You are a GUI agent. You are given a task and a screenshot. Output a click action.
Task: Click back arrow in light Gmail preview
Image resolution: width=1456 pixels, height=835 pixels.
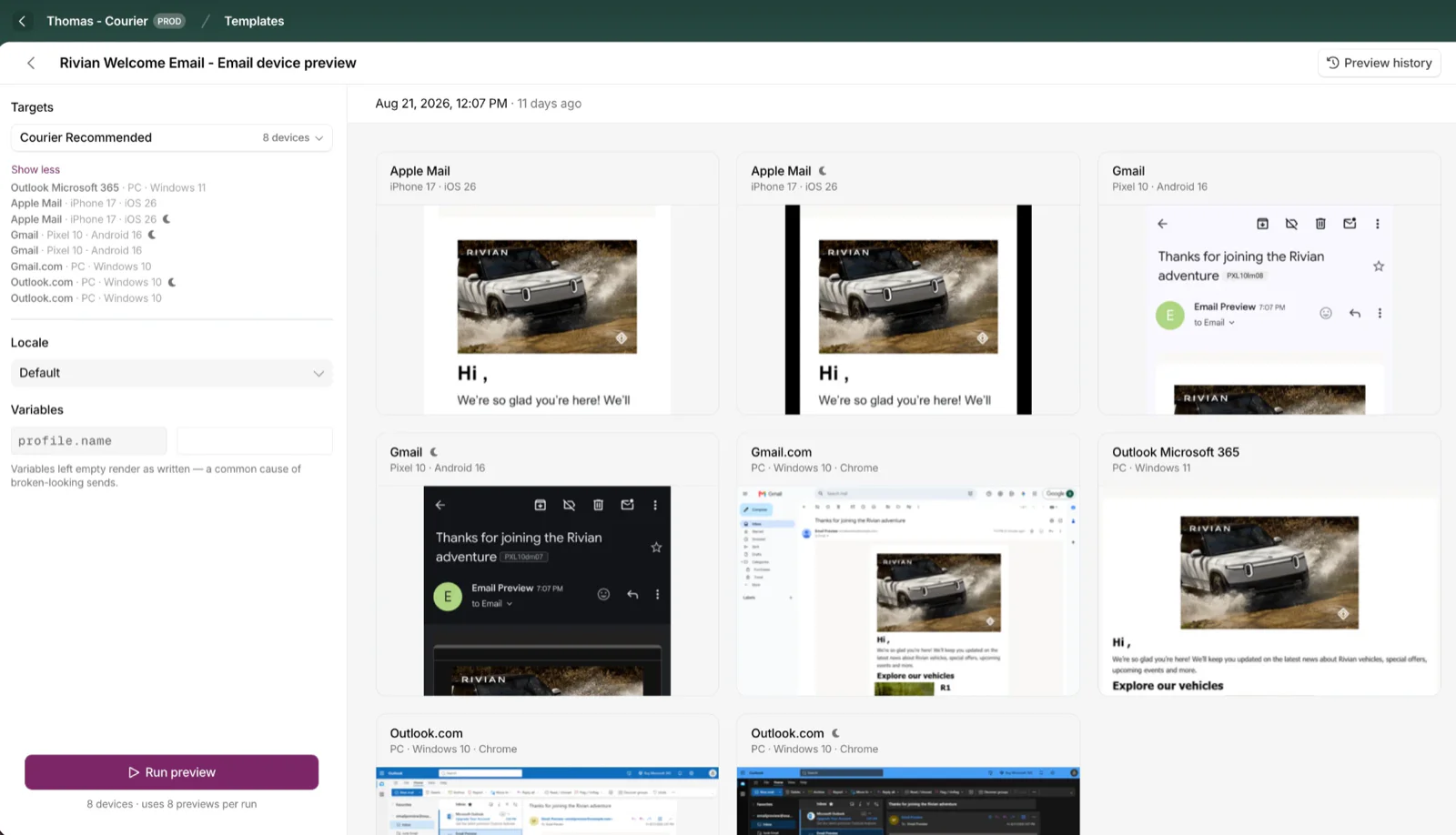(x=1162, y=224)
